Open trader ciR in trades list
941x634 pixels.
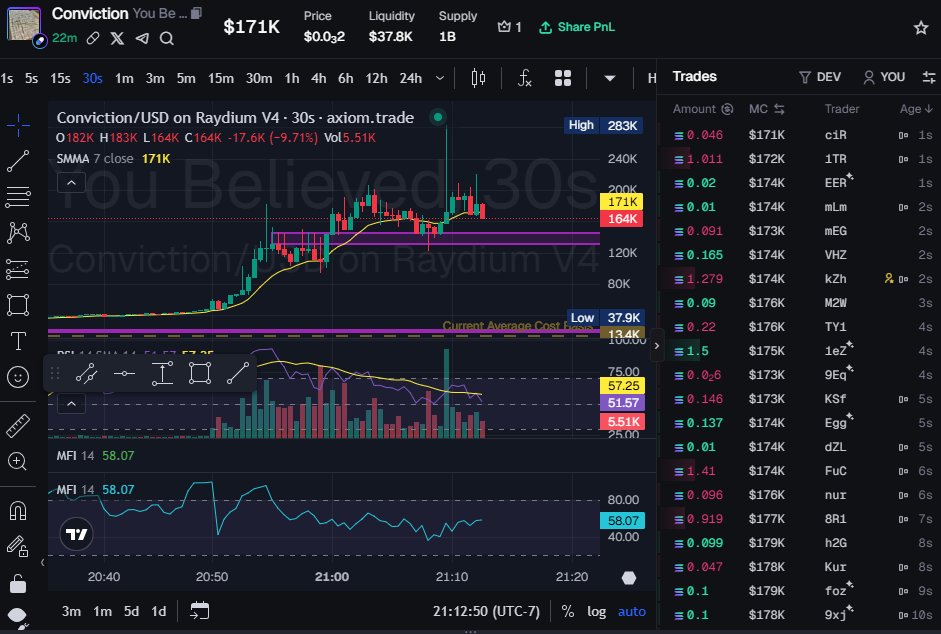(x=835, y=135)
